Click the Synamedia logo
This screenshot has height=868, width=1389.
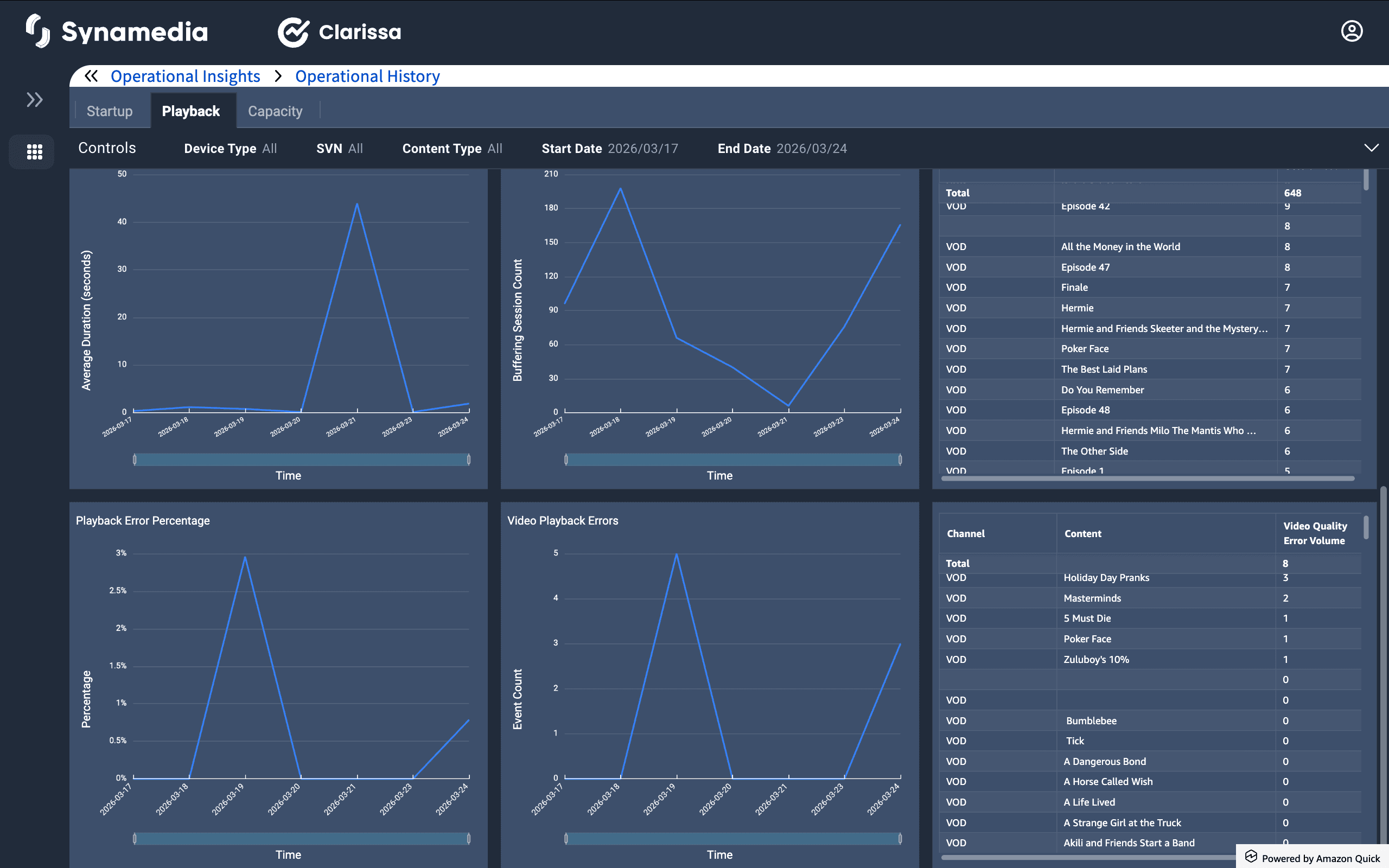point(117,31)
